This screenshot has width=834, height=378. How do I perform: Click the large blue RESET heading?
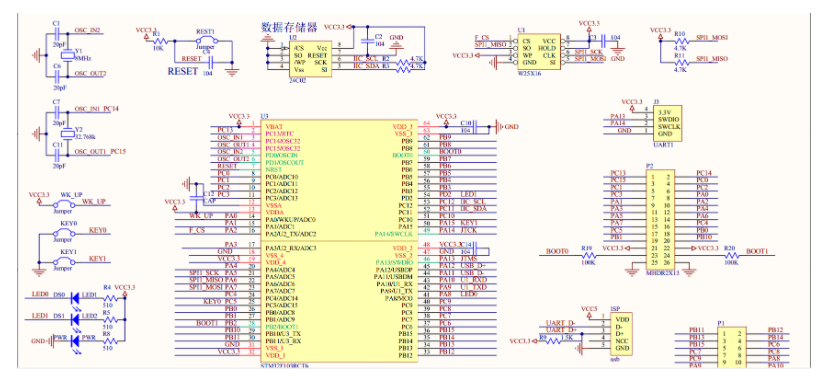click(x=183, y=71)
